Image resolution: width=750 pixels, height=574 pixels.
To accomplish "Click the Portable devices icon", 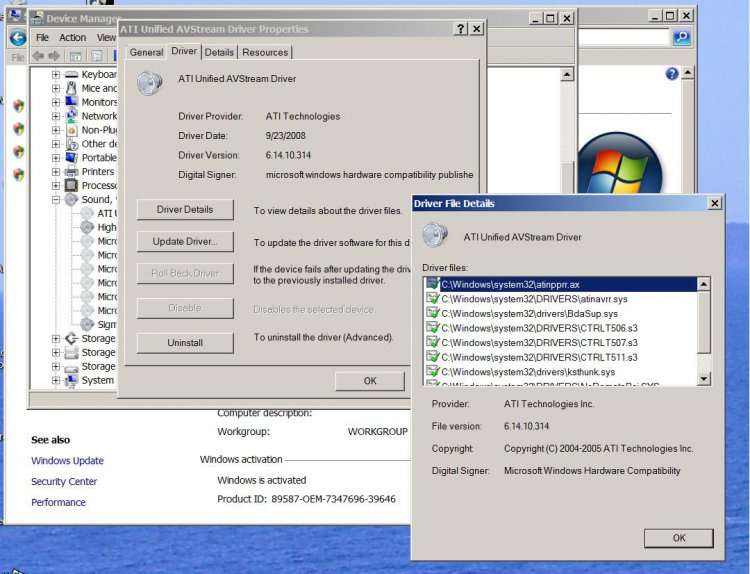I will coord(71,157).
